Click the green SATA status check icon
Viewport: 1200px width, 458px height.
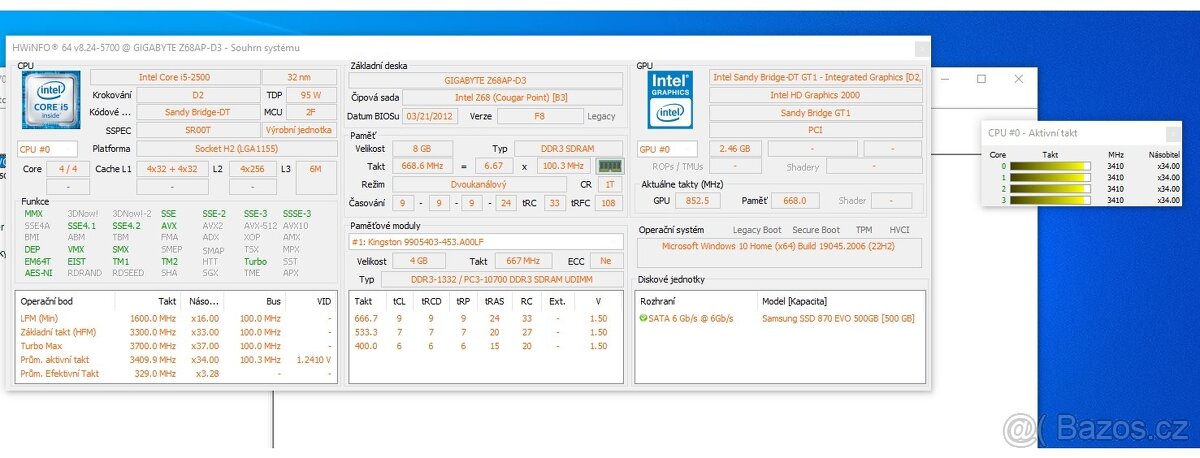pos(643,318)
